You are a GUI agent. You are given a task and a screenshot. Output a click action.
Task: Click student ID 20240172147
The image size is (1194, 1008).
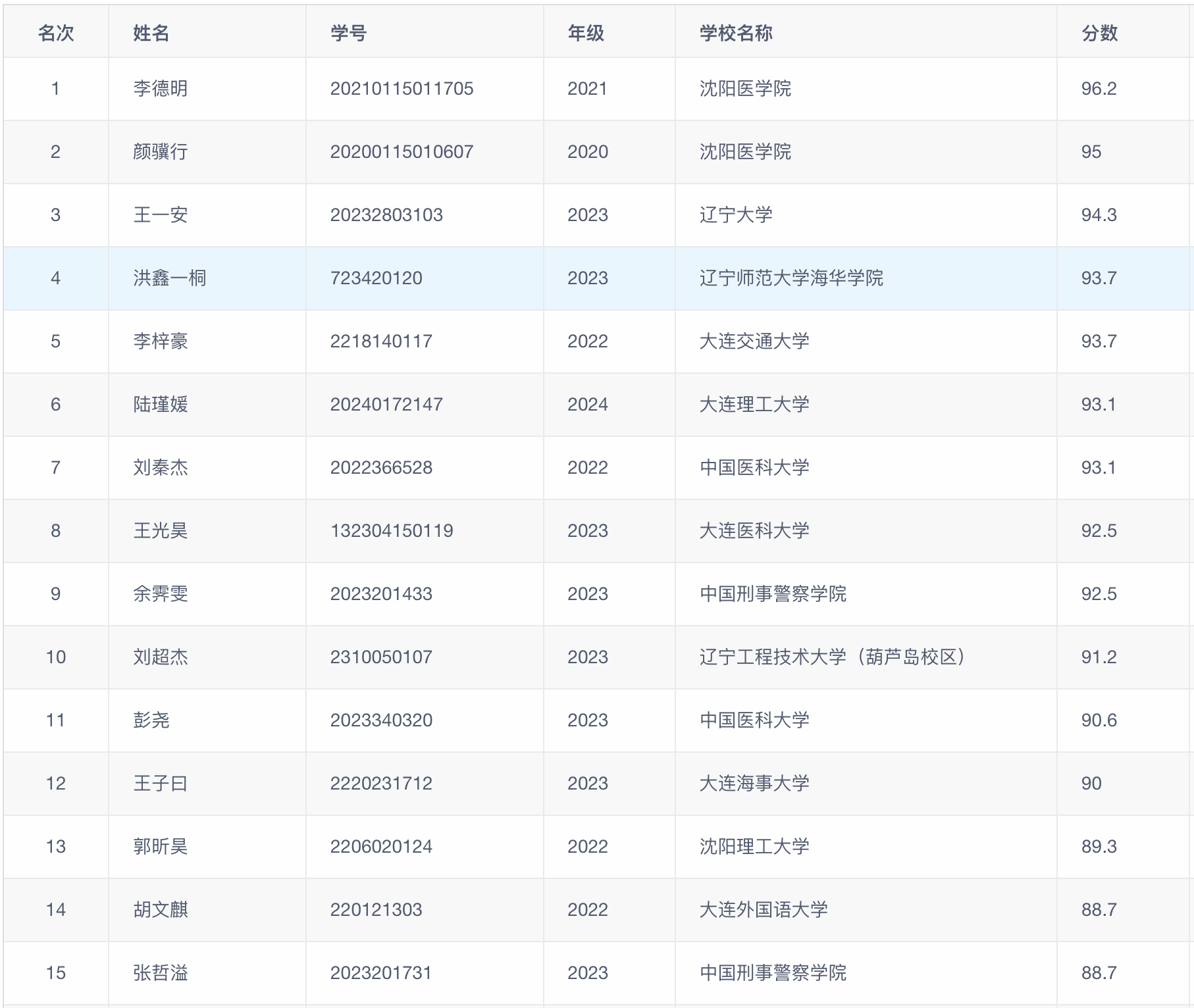click(386, 405)
